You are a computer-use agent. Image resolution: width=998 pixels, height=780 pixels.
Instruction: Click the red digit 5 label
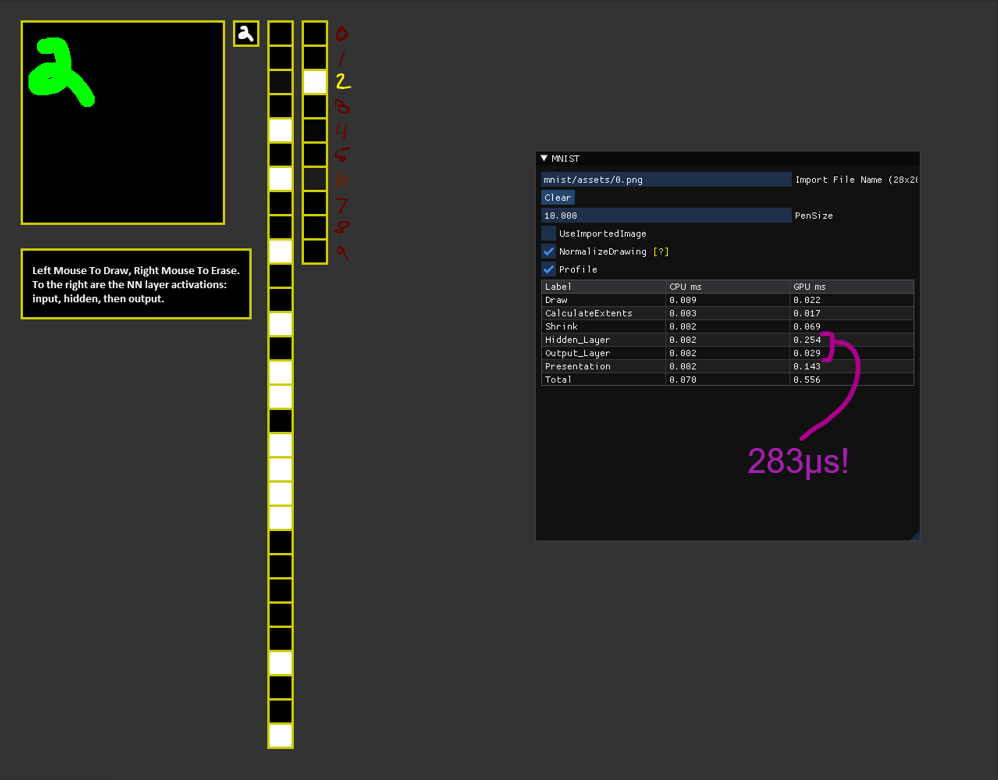[x=340, y=155]
